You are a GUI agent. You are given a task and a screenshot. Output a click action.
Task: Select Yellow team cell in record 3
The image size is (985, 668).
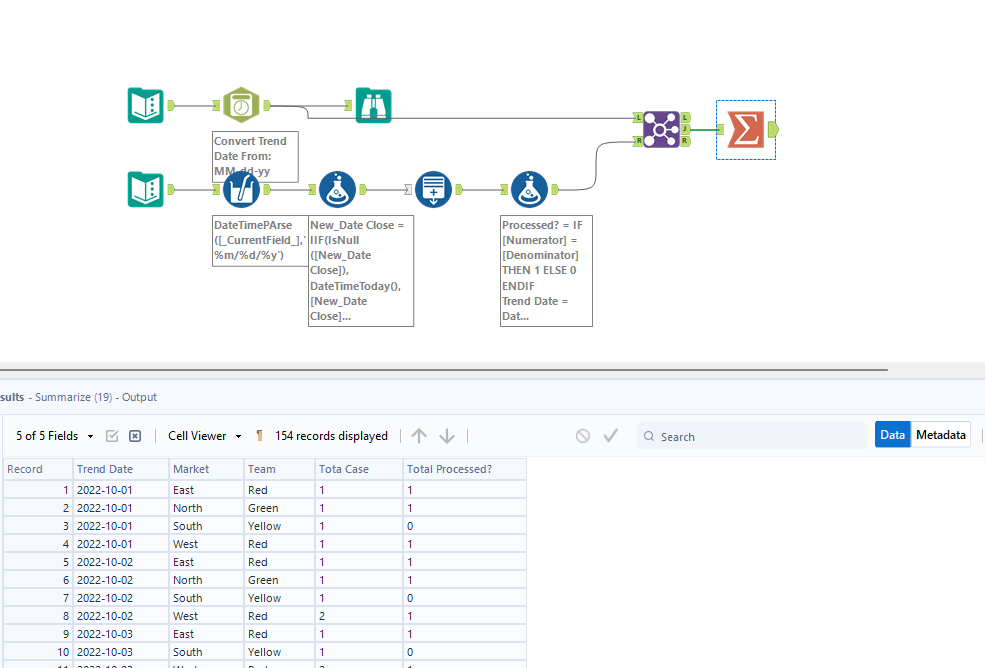point(279,526)
